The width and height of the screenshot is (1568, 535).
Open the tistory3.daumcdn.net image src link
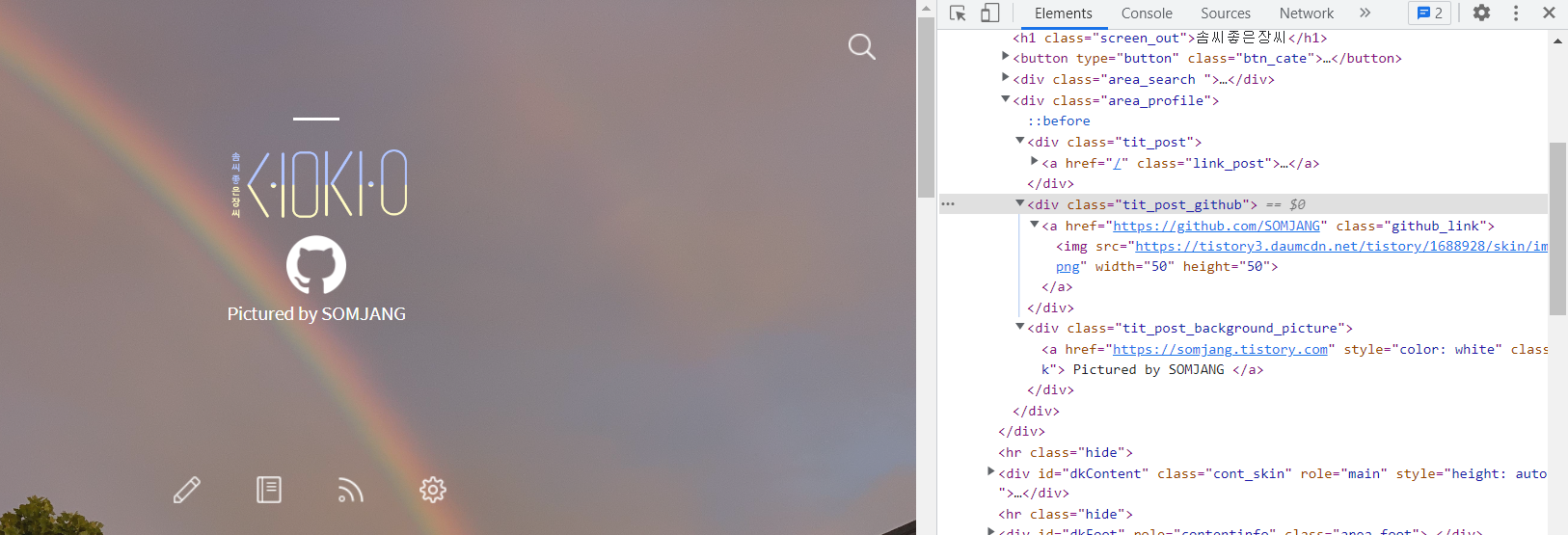(1341, 246)
